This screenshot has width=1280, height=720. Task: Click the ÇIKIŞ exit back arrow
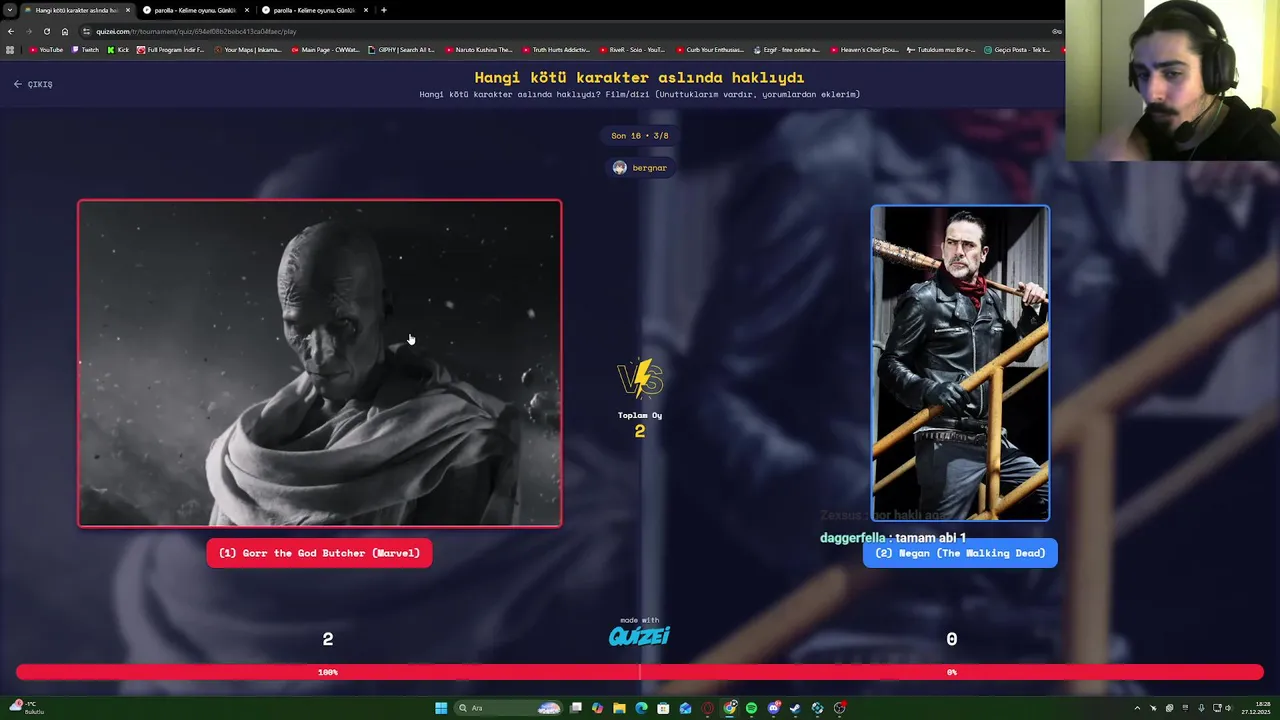click(x=33, y=84)
